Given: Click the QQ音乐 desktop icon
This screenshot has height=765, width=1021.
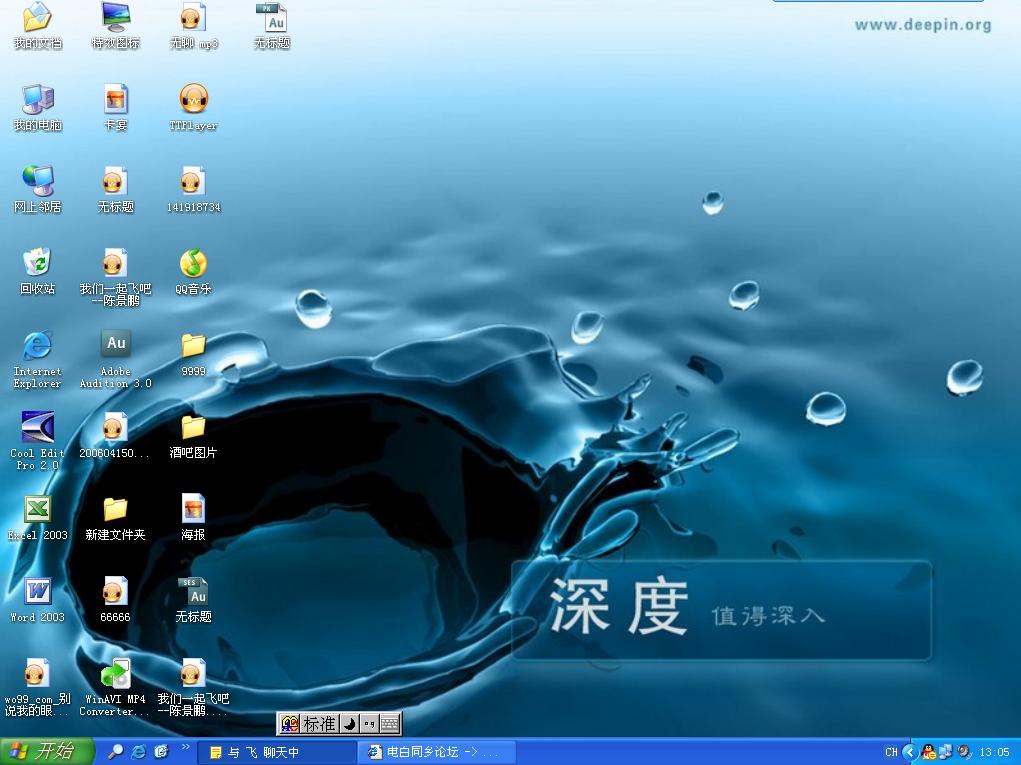Looking at the screenshot, I should 193,264.
